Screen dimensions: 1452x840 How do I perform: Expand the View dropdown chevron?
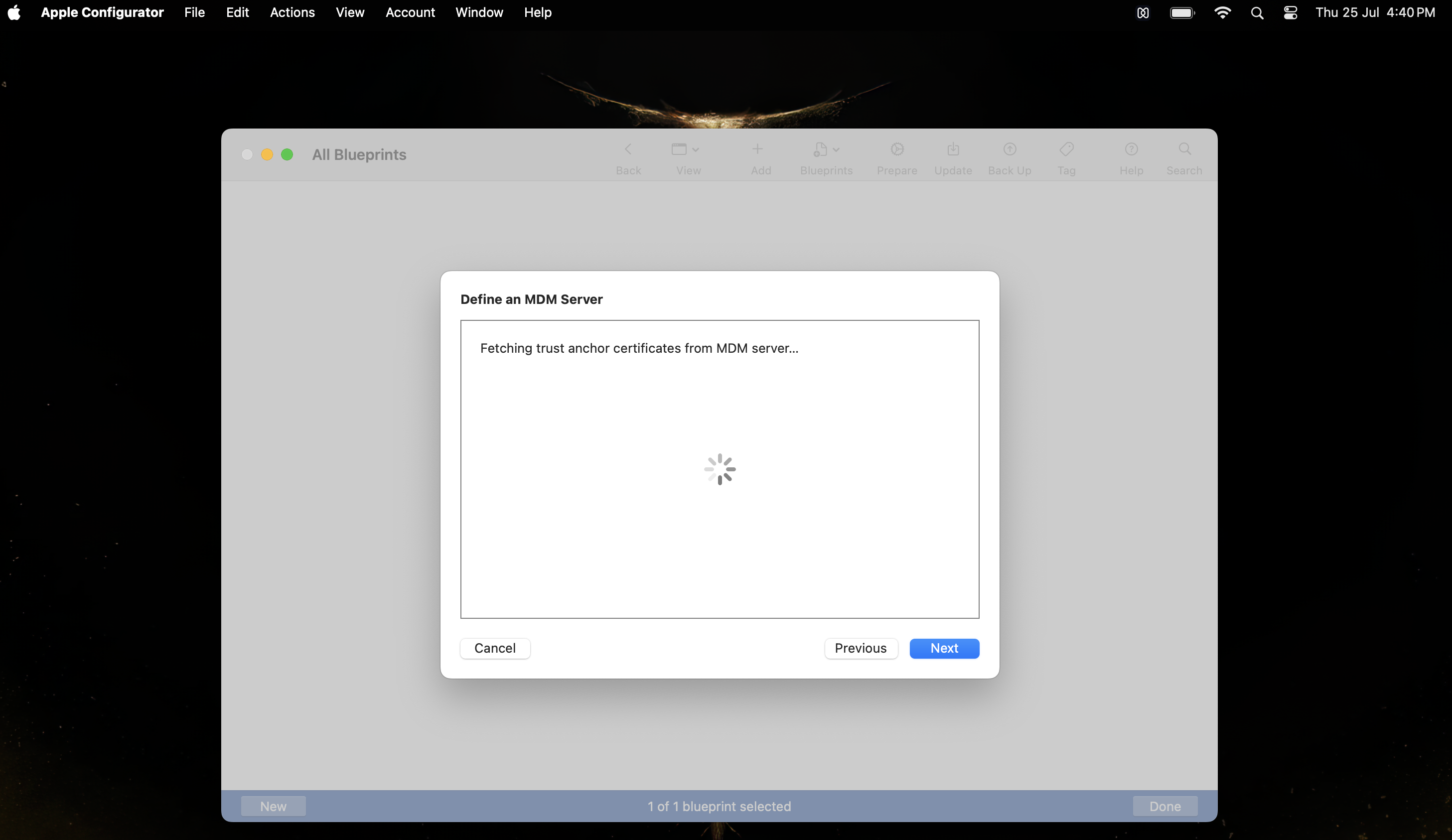pos(696,150)
